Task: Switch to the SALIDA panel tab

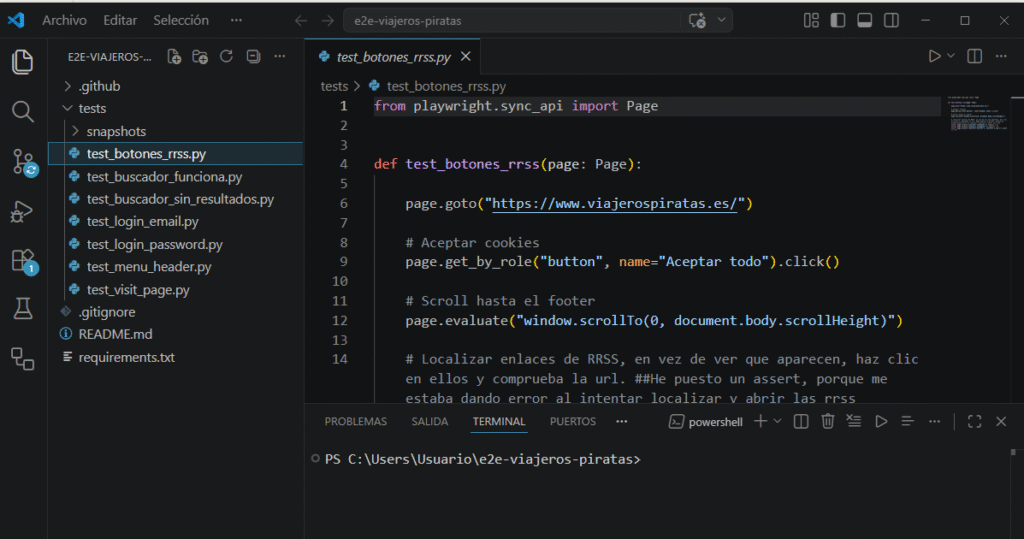Action: tap(430, 421)
